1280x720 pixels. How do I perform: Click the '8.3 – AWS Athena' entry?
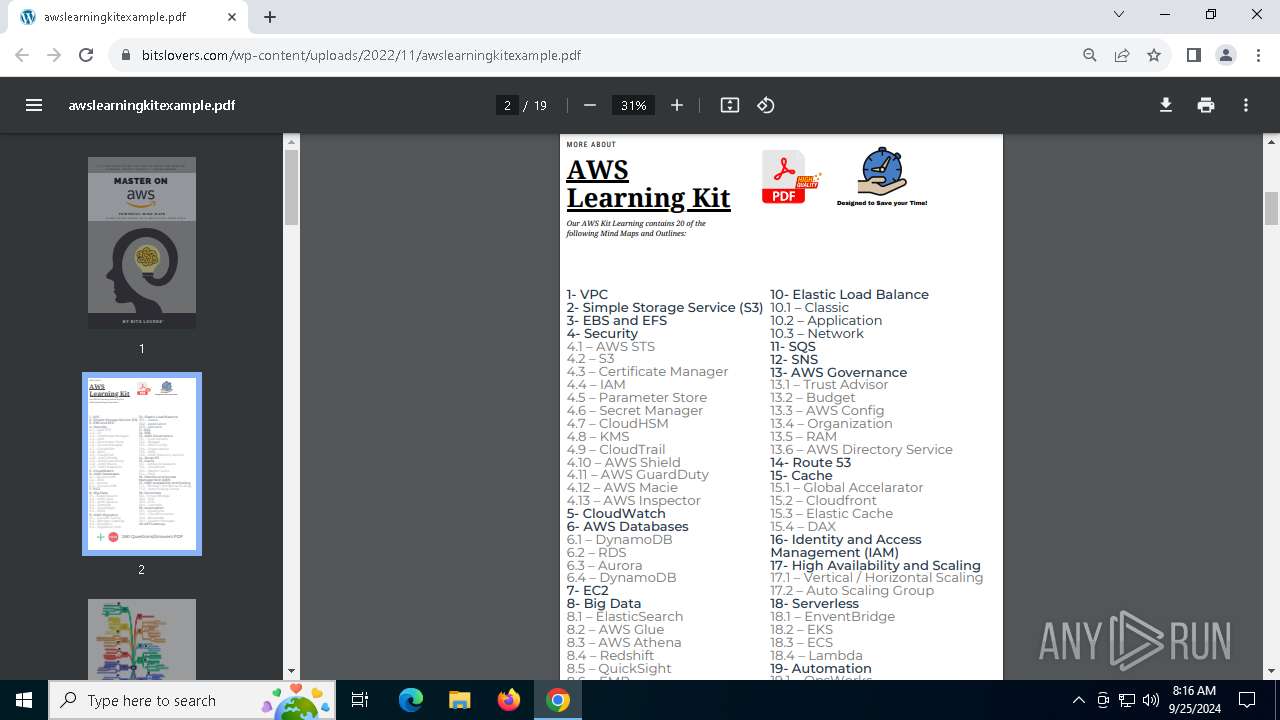click(624, 643)
